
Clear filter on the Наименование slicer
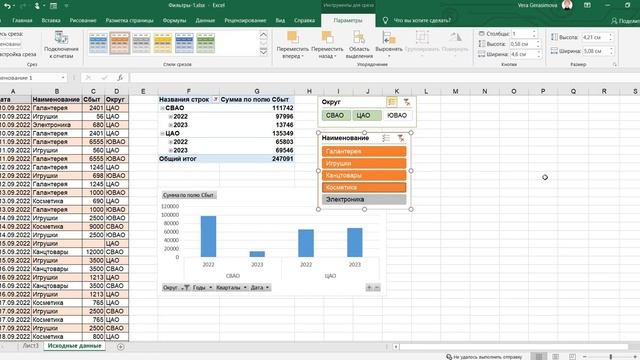point(401,138)
